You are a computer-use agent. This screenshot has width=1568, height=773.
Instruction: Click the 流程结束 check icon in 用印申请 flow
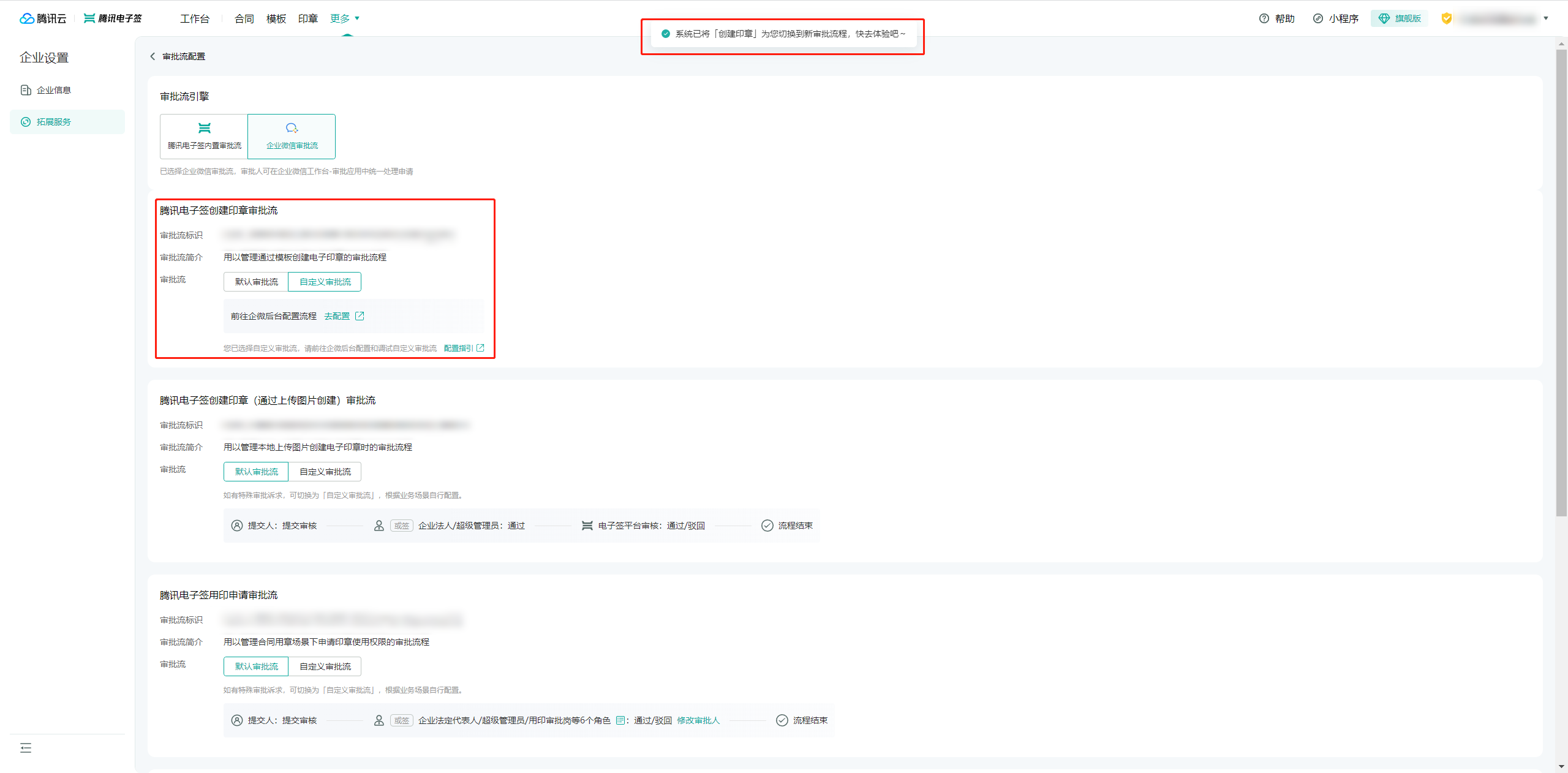tap(782, 720)
